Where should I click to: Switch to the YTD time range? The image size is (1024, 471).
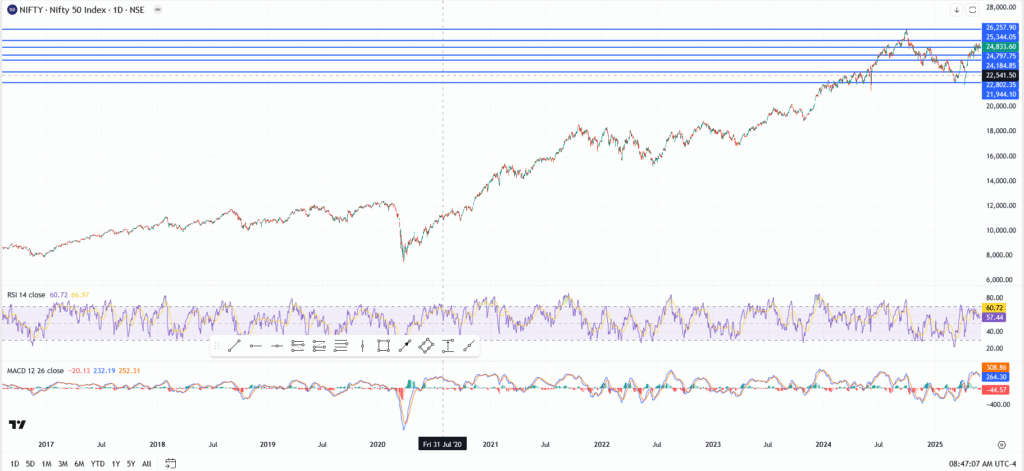pos(98,463)
